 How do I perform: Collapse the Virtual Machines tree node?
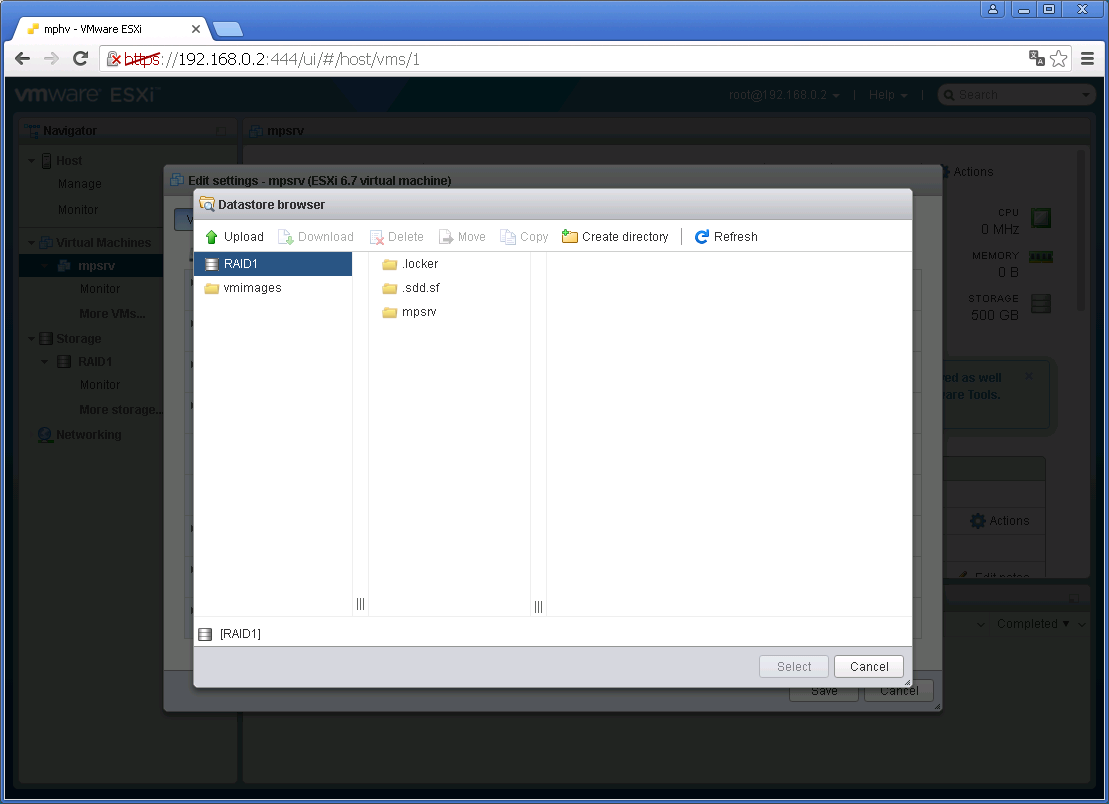(31, 243)
